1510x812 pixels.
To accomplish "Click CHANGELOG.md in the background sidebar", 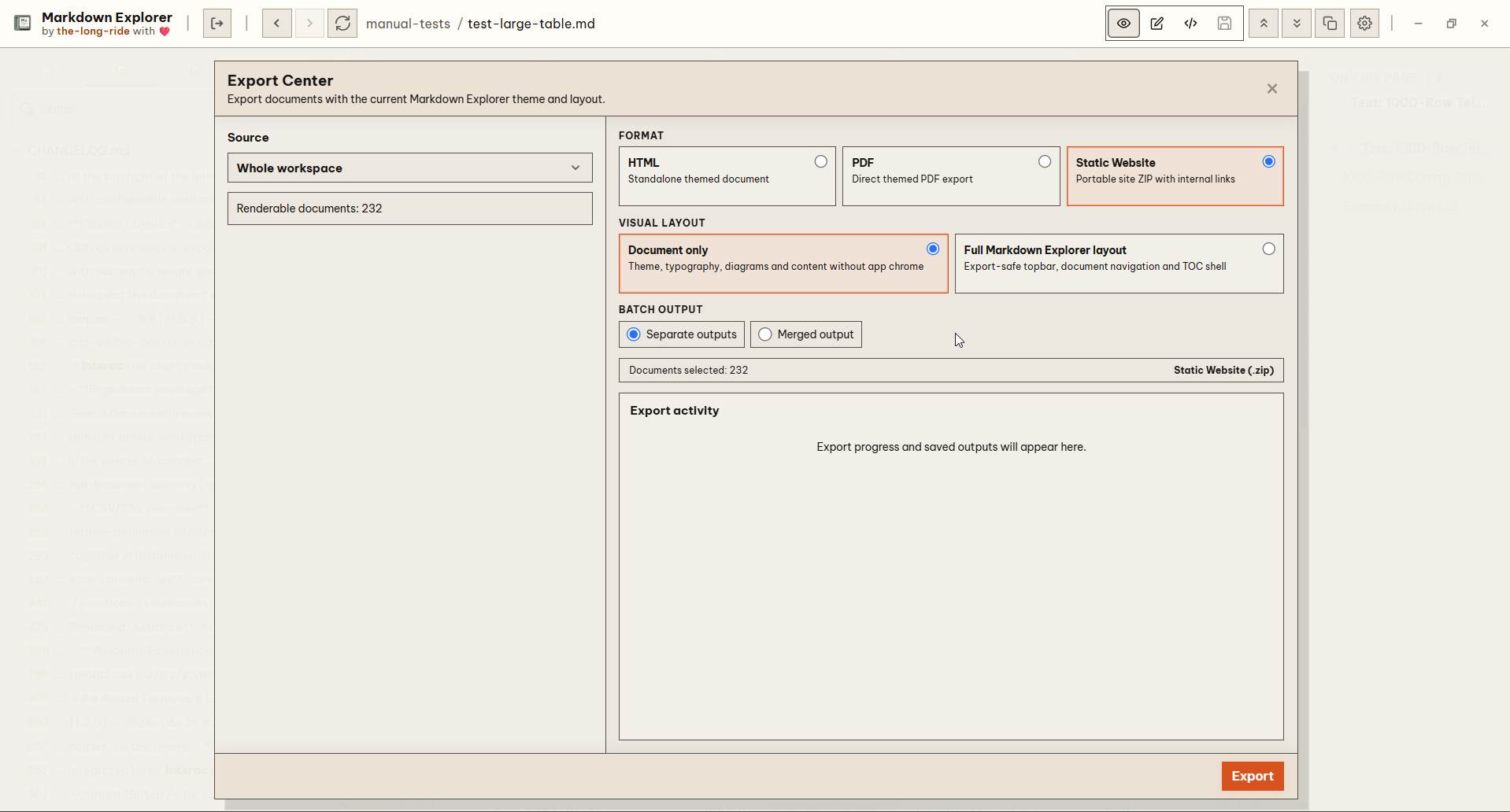I will tap(79, 150).
